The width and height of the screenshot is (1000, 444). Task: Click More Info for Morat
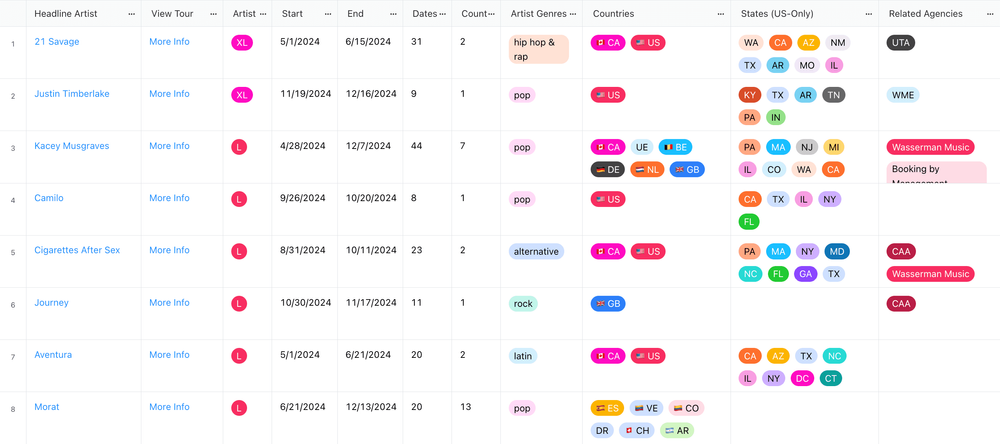point(169,407)
